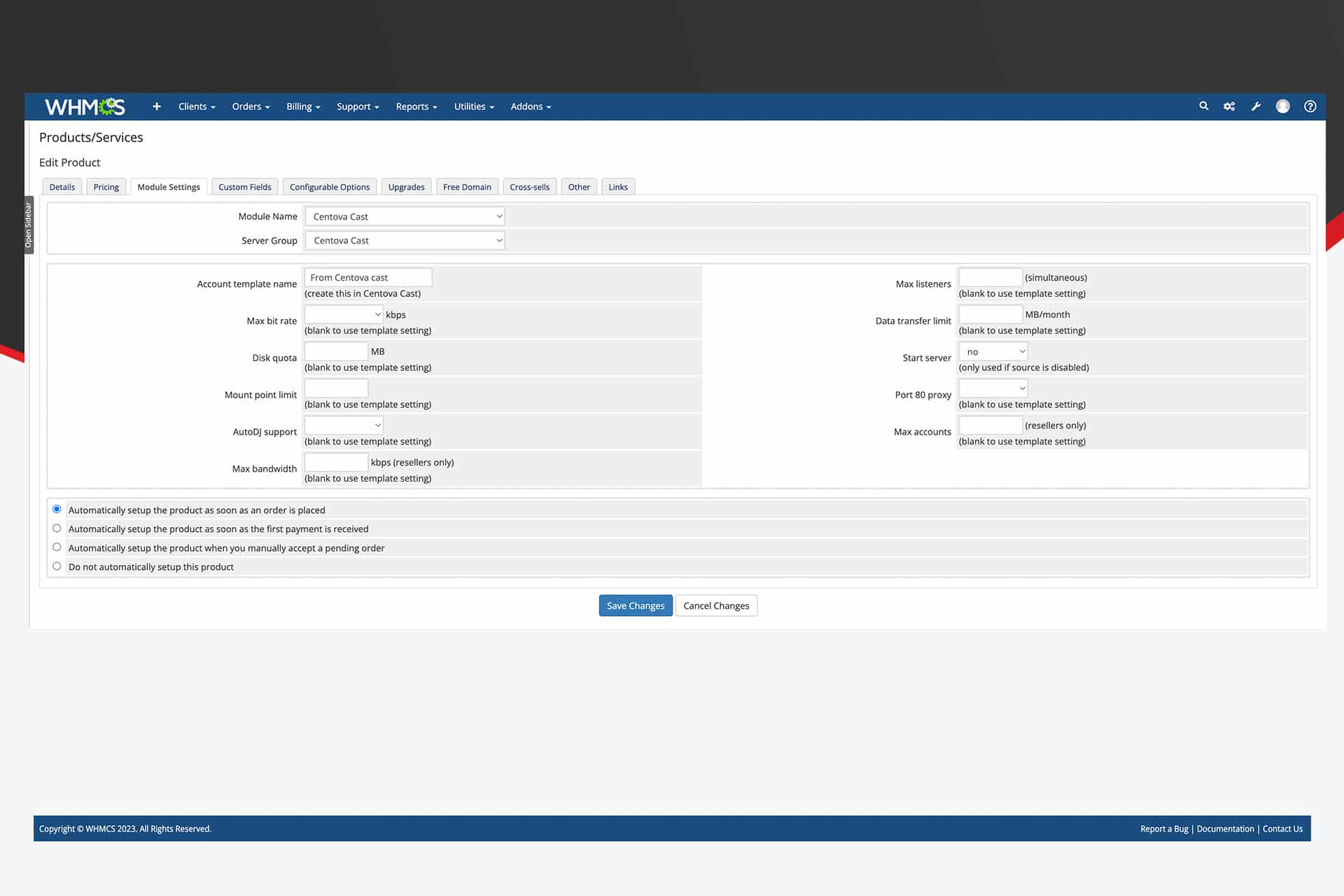Go to the Upgrades tab
Image resolution: width=1344 pixels, height=896 pixels.
(x=406, y=187)
